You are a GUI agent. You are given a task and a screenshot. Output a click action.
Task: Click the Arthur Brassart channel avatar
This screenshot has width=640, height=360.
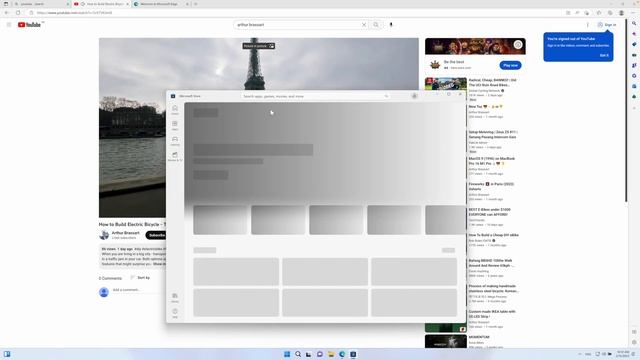pos(104,235)
